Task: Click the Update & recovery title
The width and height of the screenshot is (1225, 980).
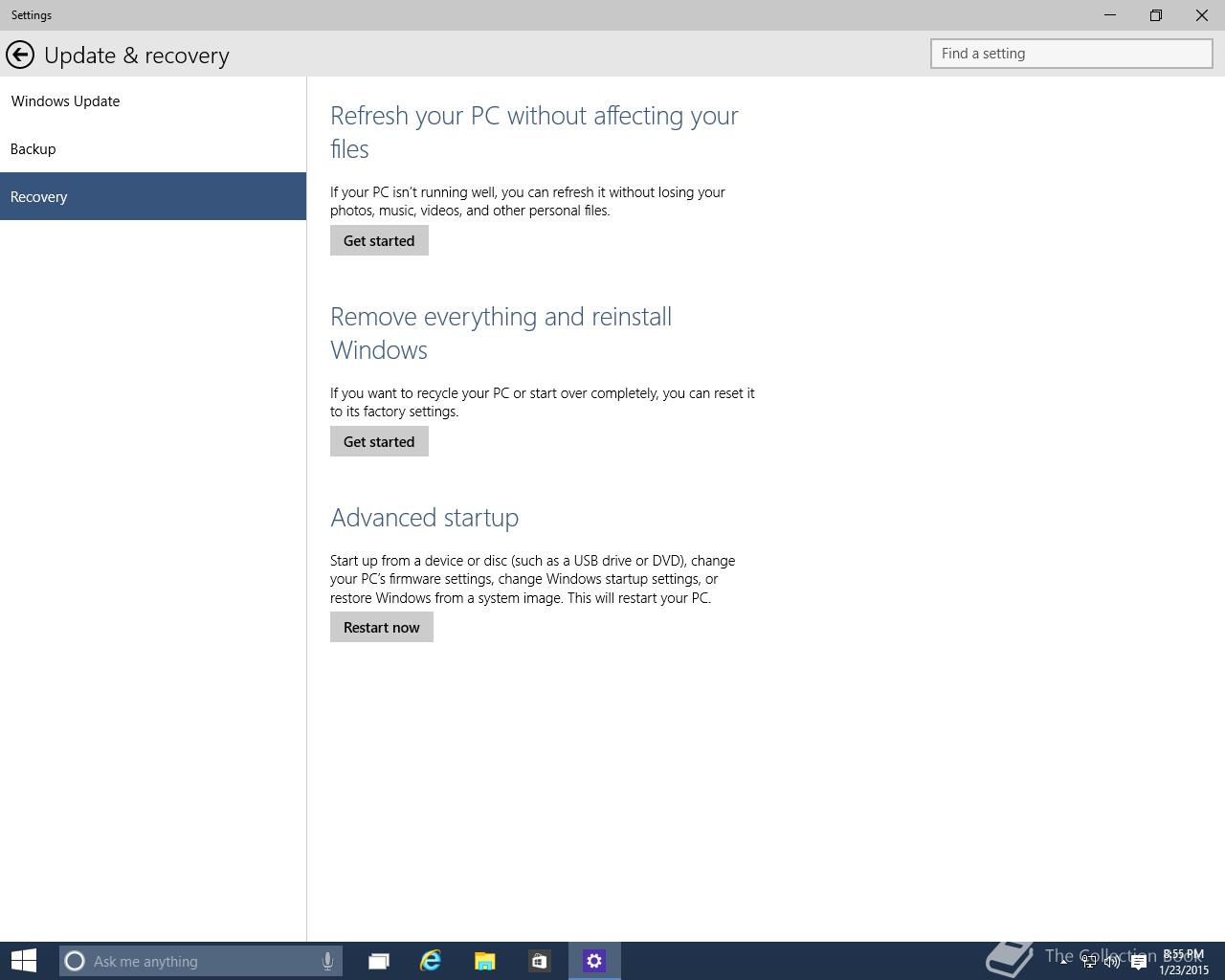Action: [x=137, y=56]
